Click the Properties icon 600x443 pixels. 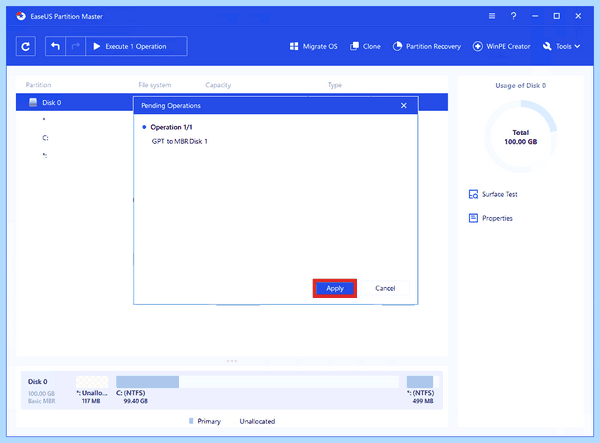pos(473,218)
